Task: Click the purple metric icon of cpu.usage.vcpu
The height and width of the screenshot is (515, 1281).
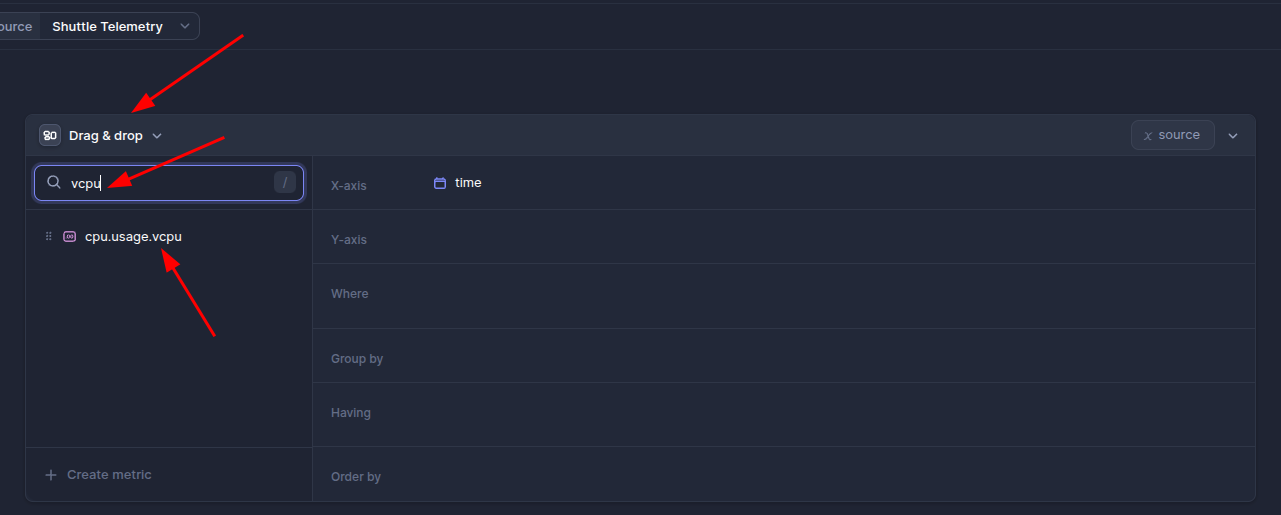Action: 69,237
